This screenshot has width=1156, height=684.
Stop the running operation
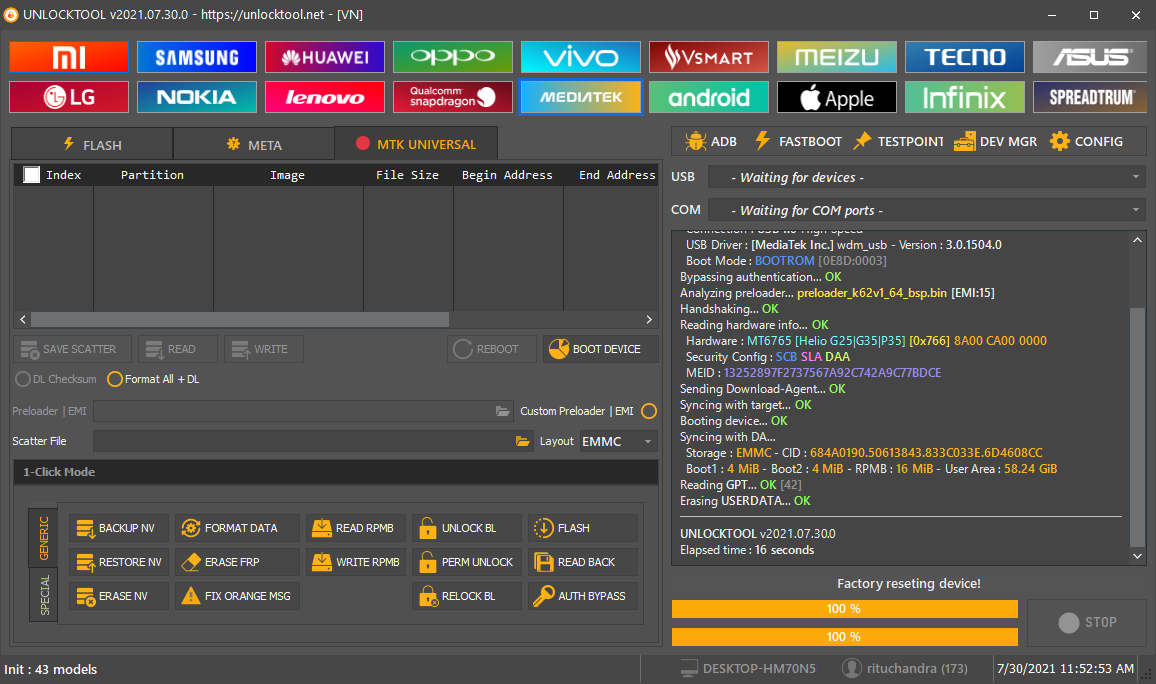1087,623
